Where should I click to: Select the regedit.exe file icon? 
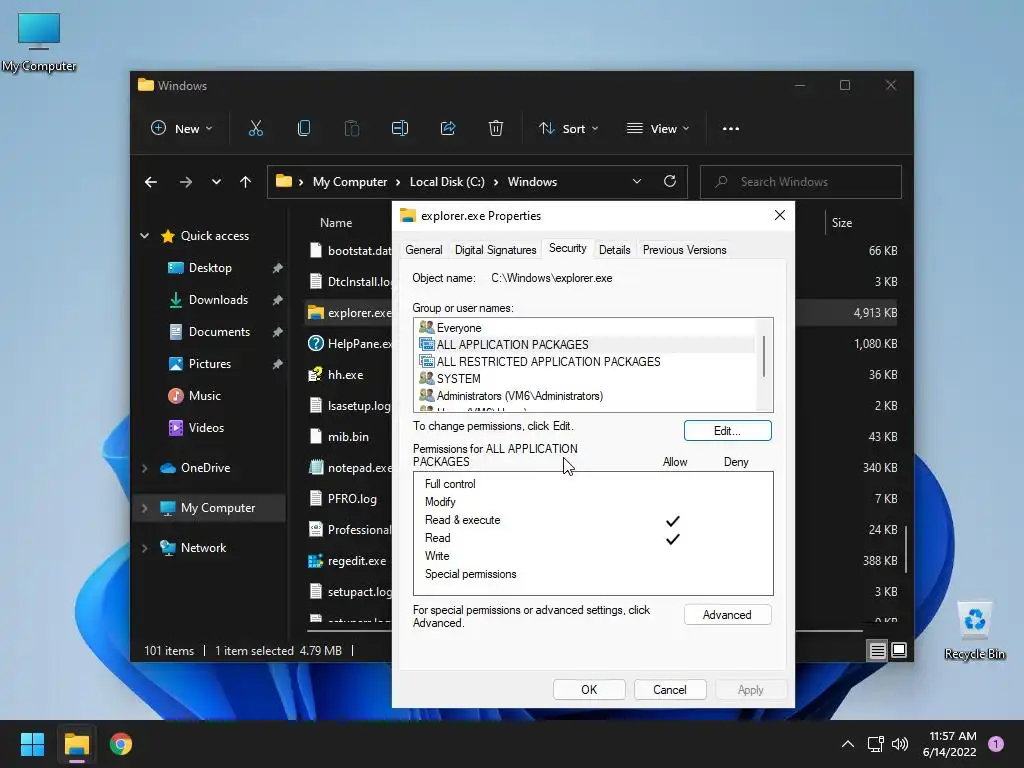point(315,560)
